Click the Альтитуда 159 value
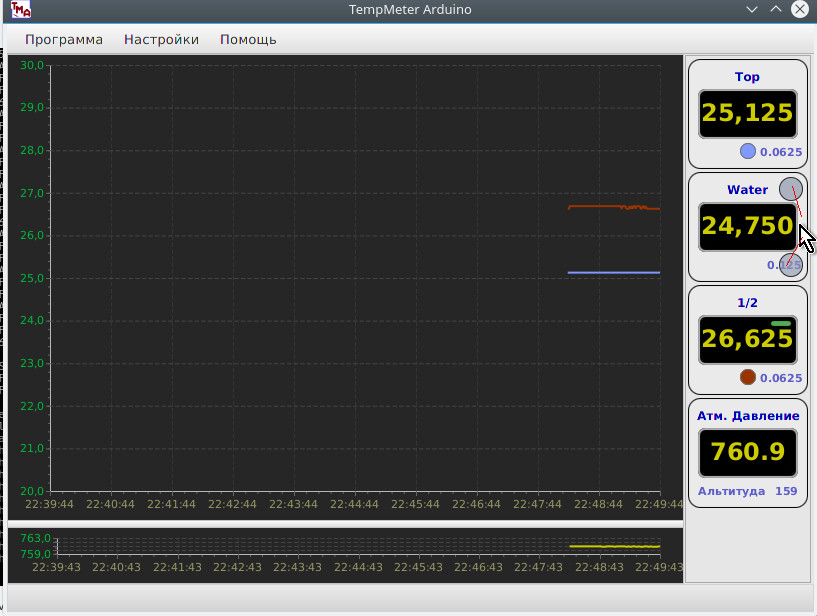817x616 pixels. click(747, 491)
